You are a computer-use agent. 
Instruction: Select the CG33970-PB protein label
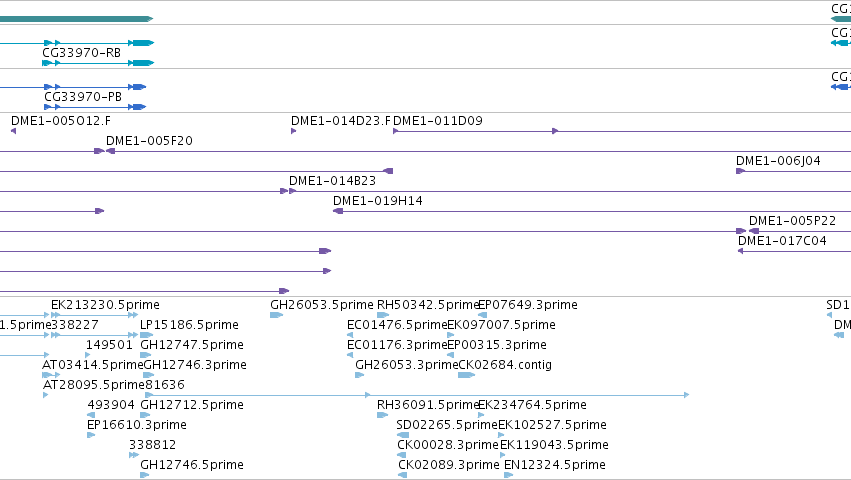(82, 97)
